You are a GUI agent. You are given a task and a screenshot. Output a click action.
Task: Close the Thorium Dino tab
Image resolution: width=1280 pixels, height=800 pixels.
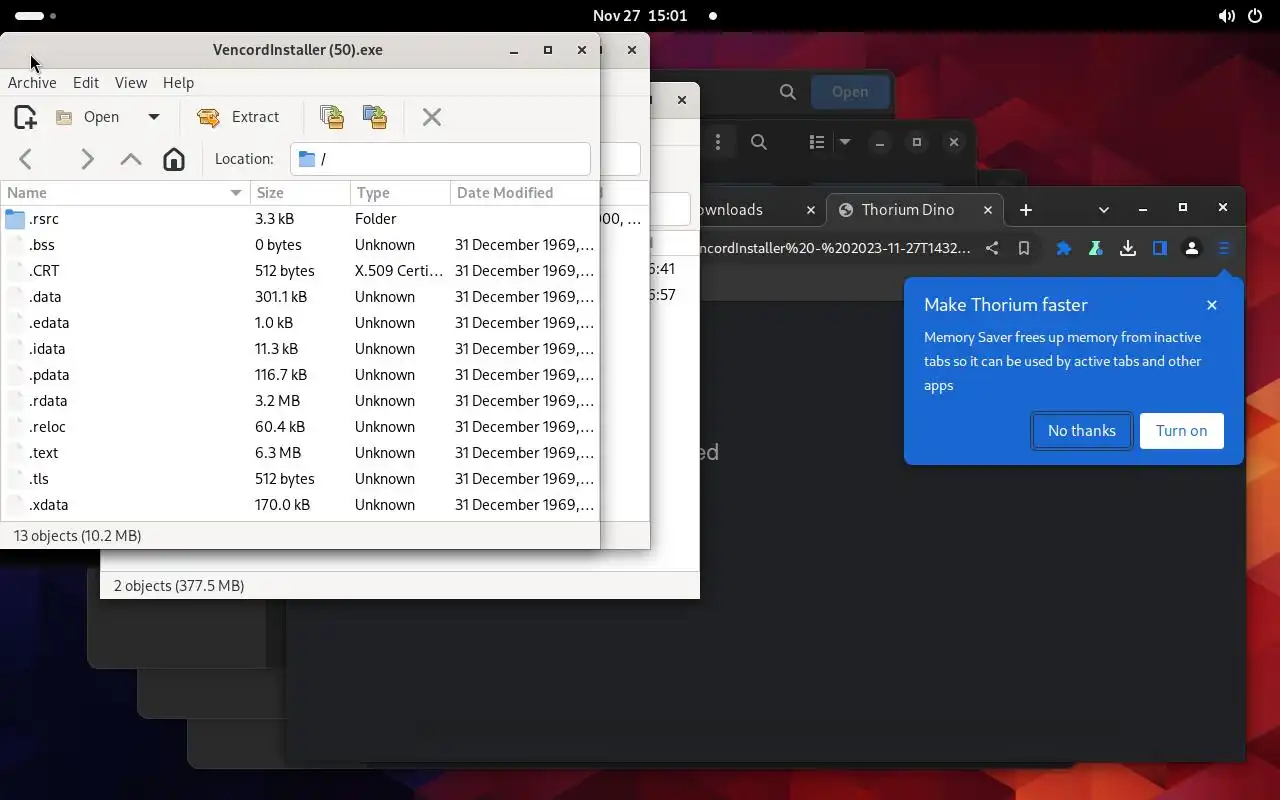[988, 210]
